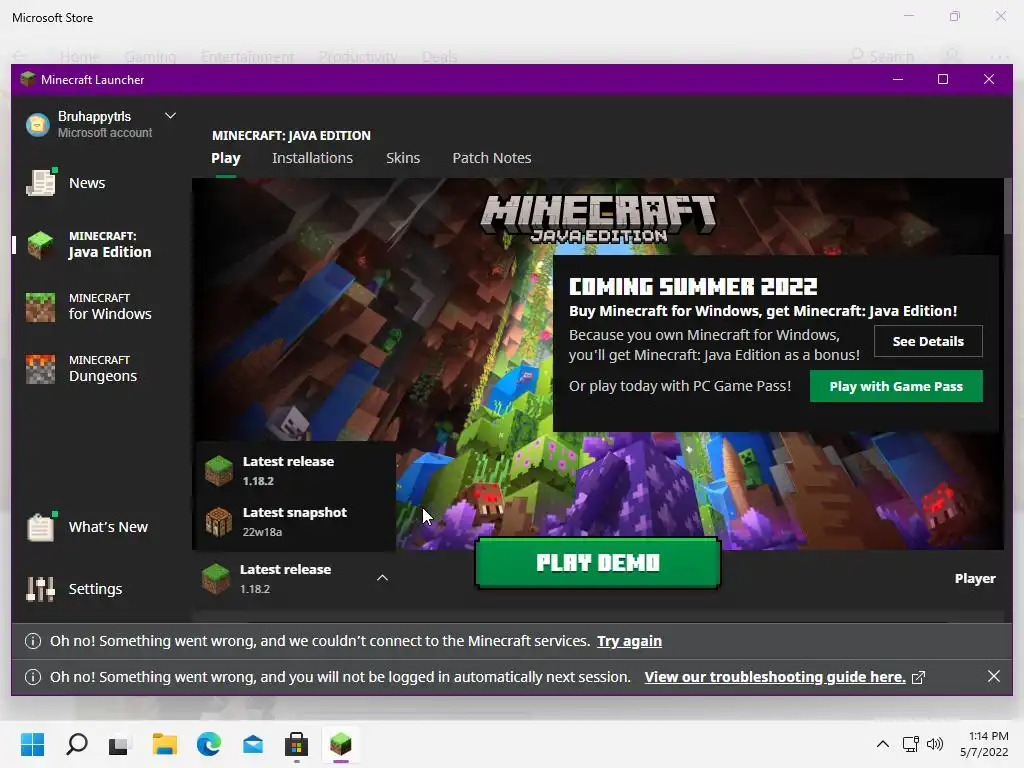
Task: Switch to the Play tab
Action: point(226,158)
